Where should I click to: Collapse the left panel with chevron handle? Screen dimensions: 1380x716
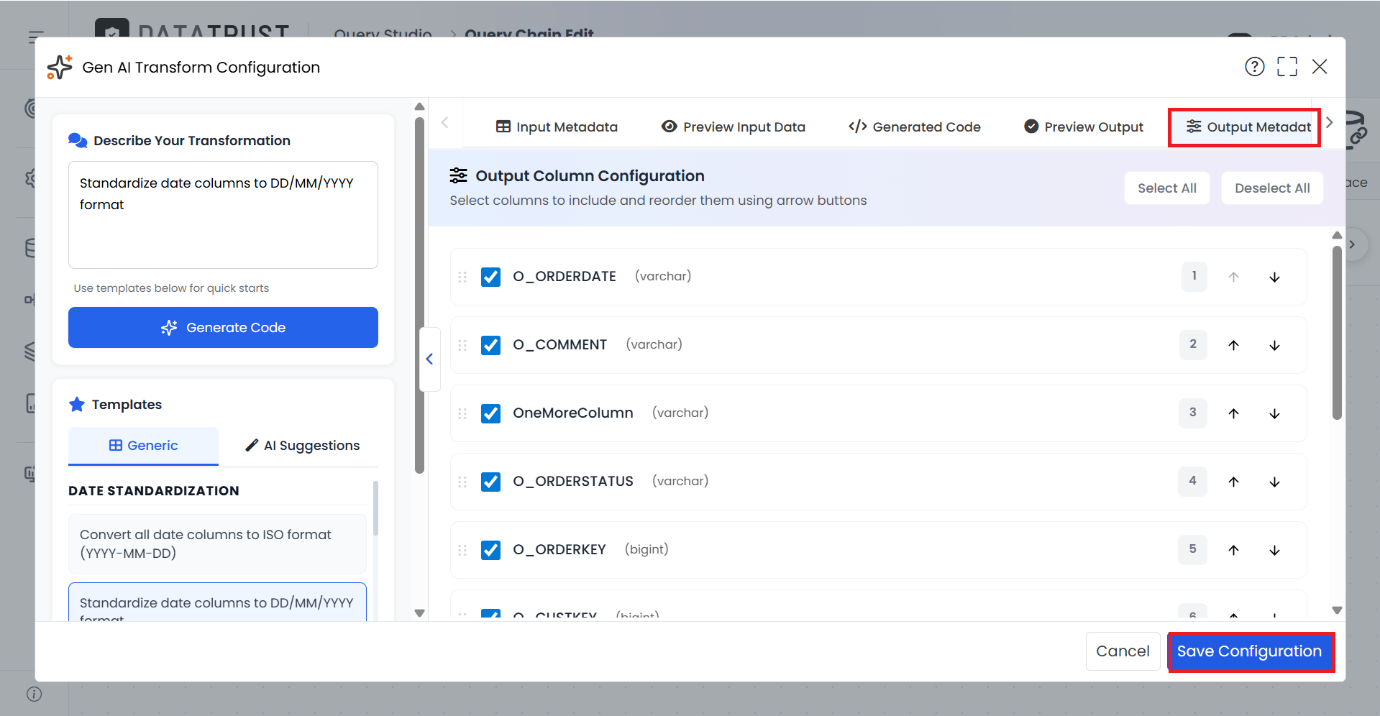point(429,359)
